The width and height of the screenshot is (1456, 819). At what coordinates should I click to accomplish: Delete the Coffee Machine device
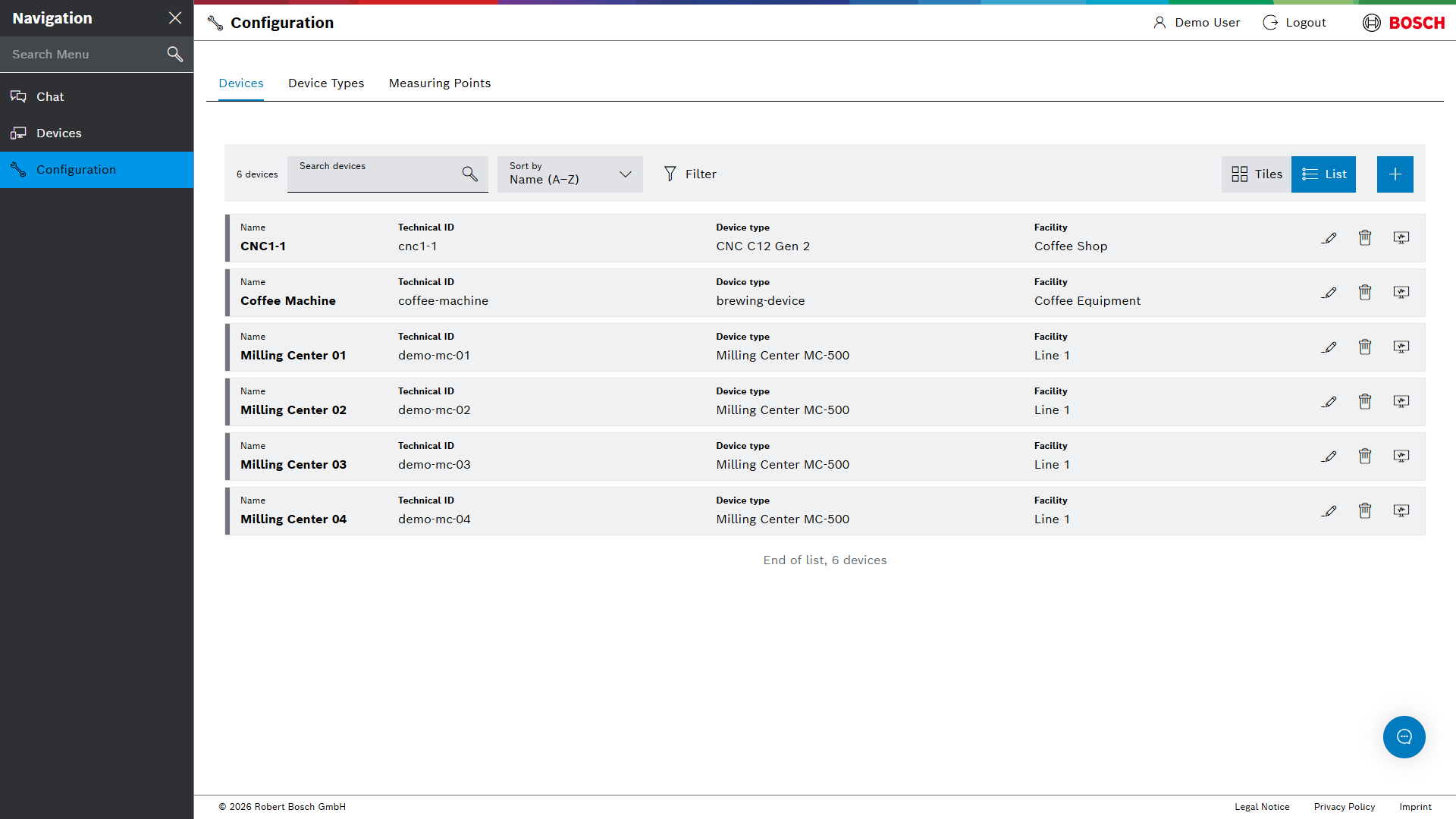point(1365,293)
